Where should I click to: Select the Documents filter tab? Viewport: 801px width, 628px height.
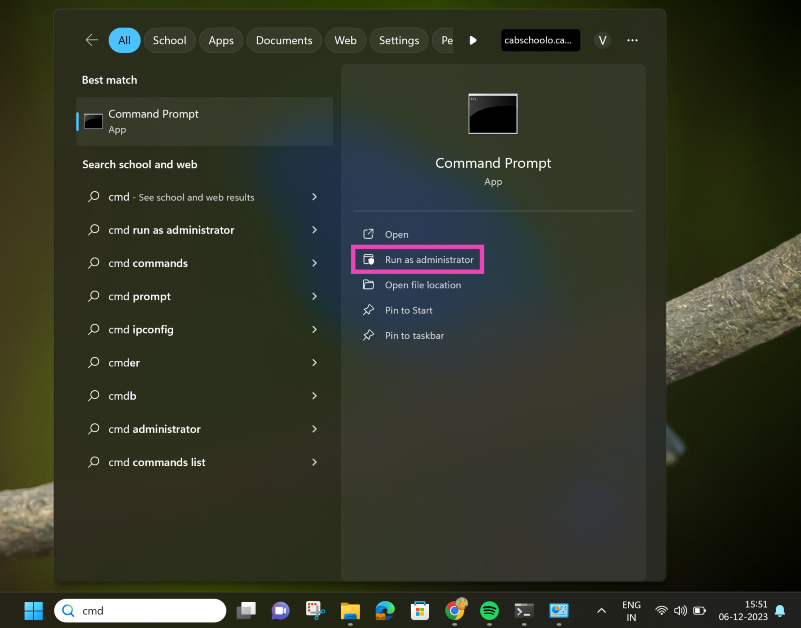tap(284, 40)
